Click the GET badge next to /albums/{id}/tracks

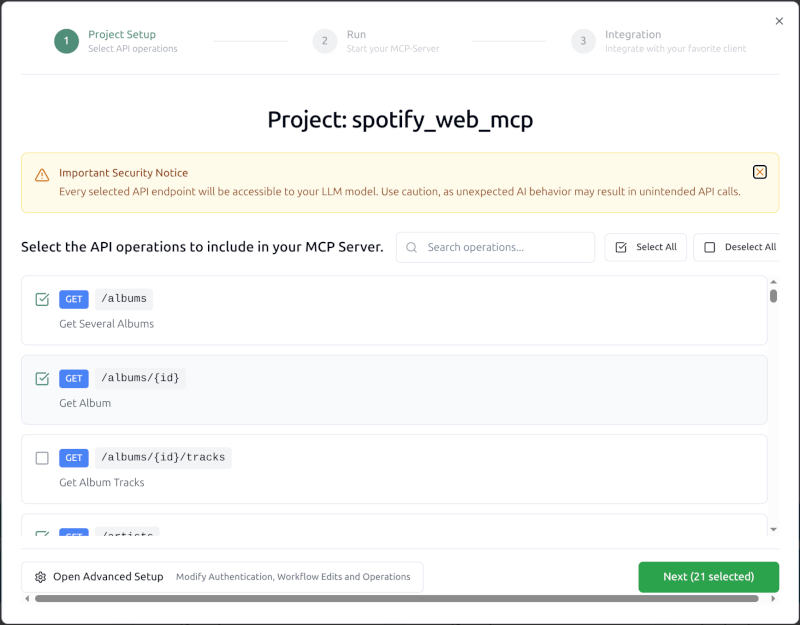(x=73, y=457)
